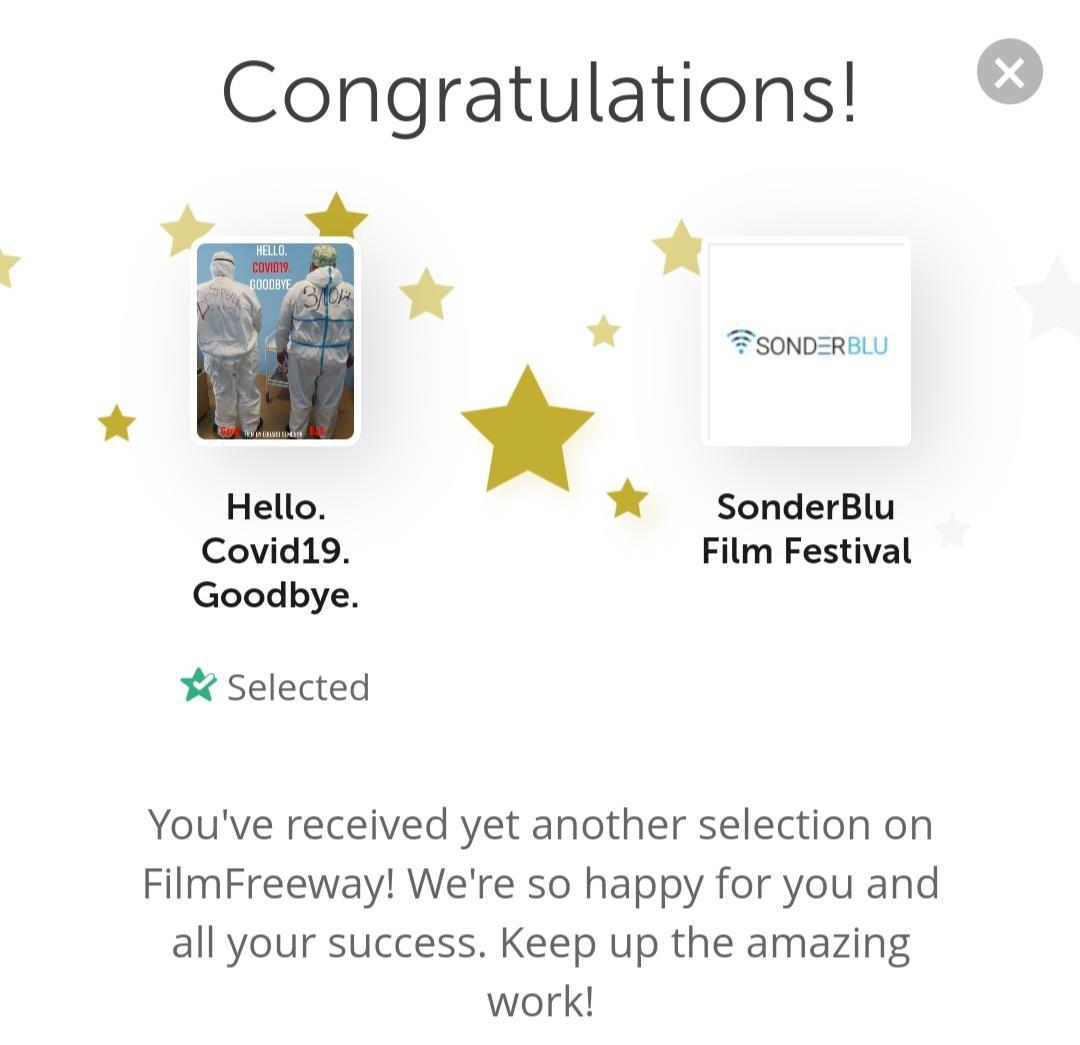Click the star just right of the film poster
This screenshot has width=1080, height=1045.
tap(426, 294)
